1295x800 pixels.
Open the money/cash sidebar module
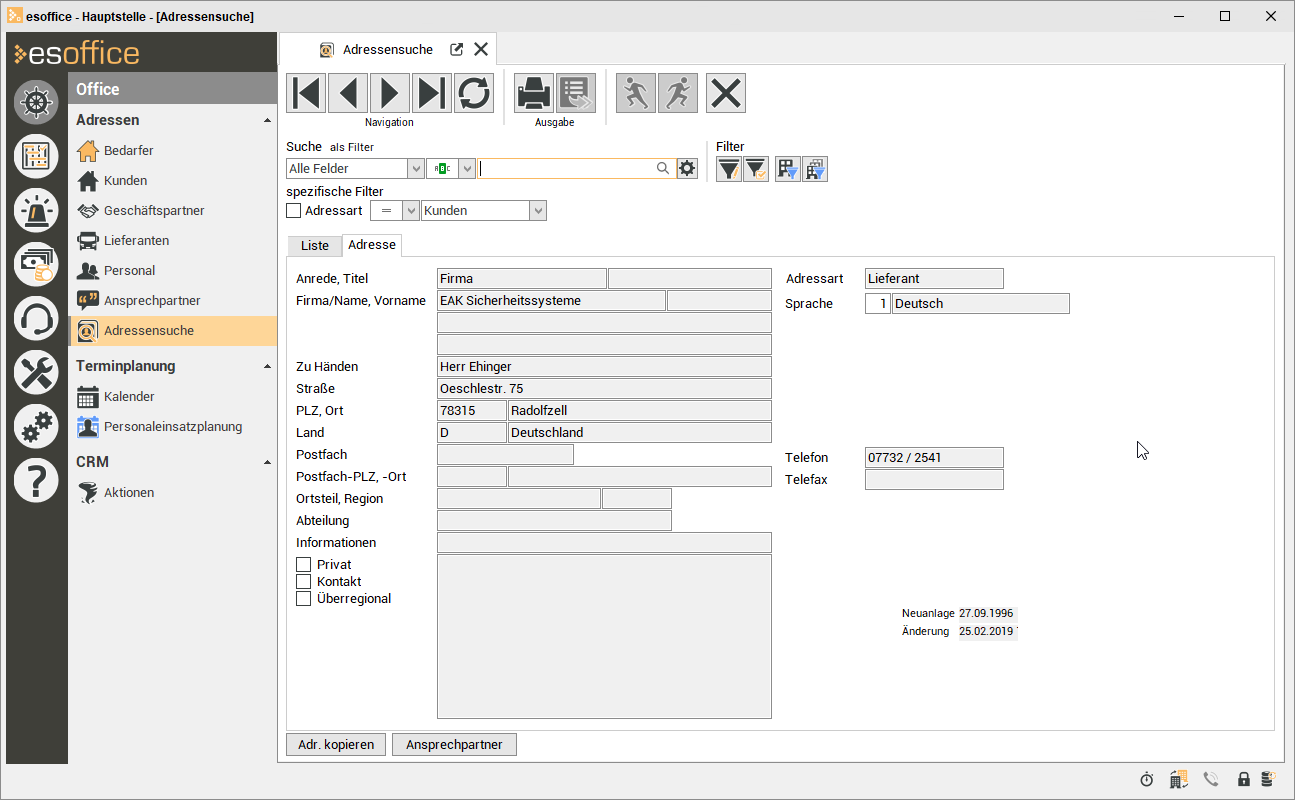36,264
